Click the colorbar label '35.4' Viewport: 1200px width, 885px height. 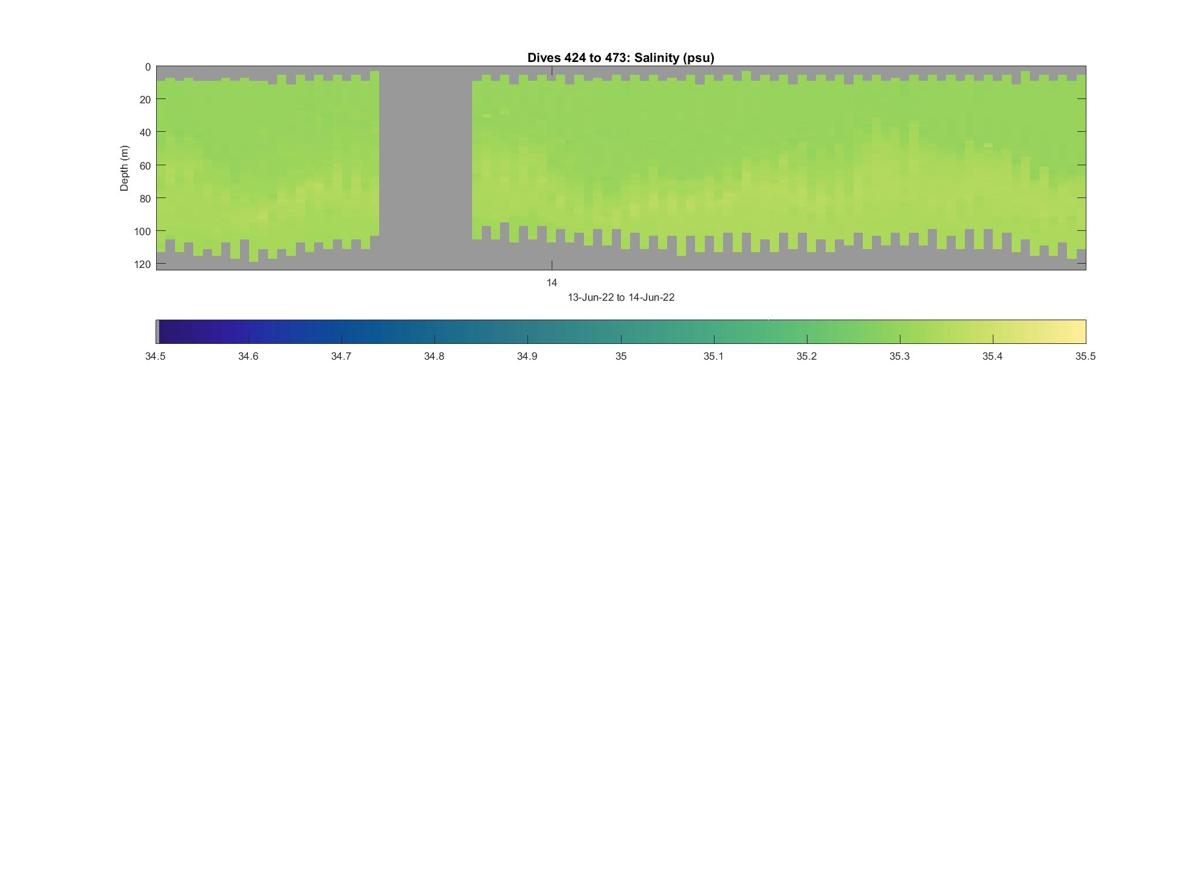click(992, 356)
